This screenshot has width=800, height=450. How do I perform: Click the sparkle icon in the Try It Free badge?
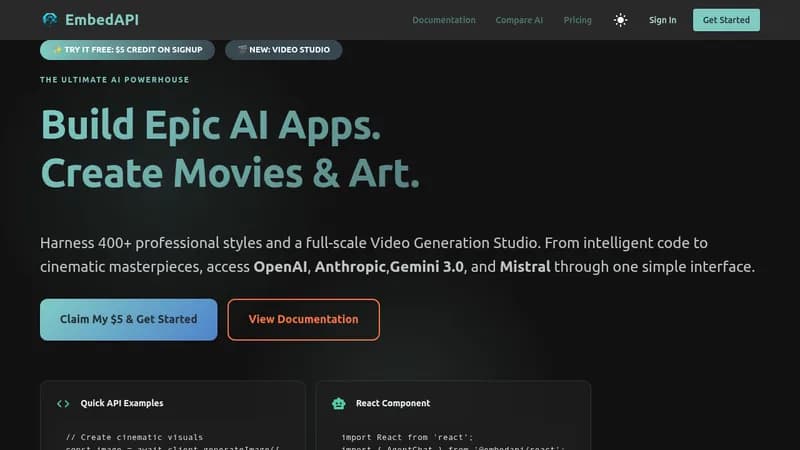[57, 49]
